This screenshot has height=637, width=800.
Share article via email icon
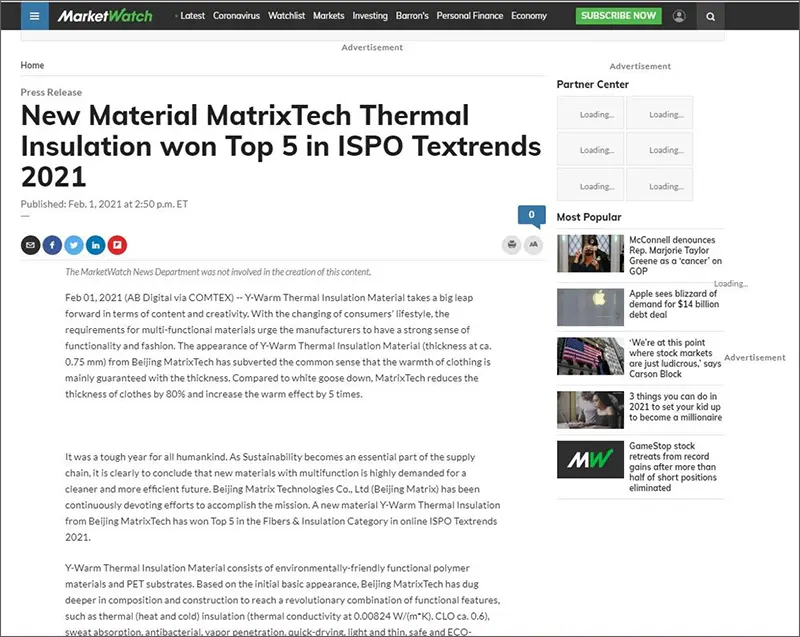(31, 245)
